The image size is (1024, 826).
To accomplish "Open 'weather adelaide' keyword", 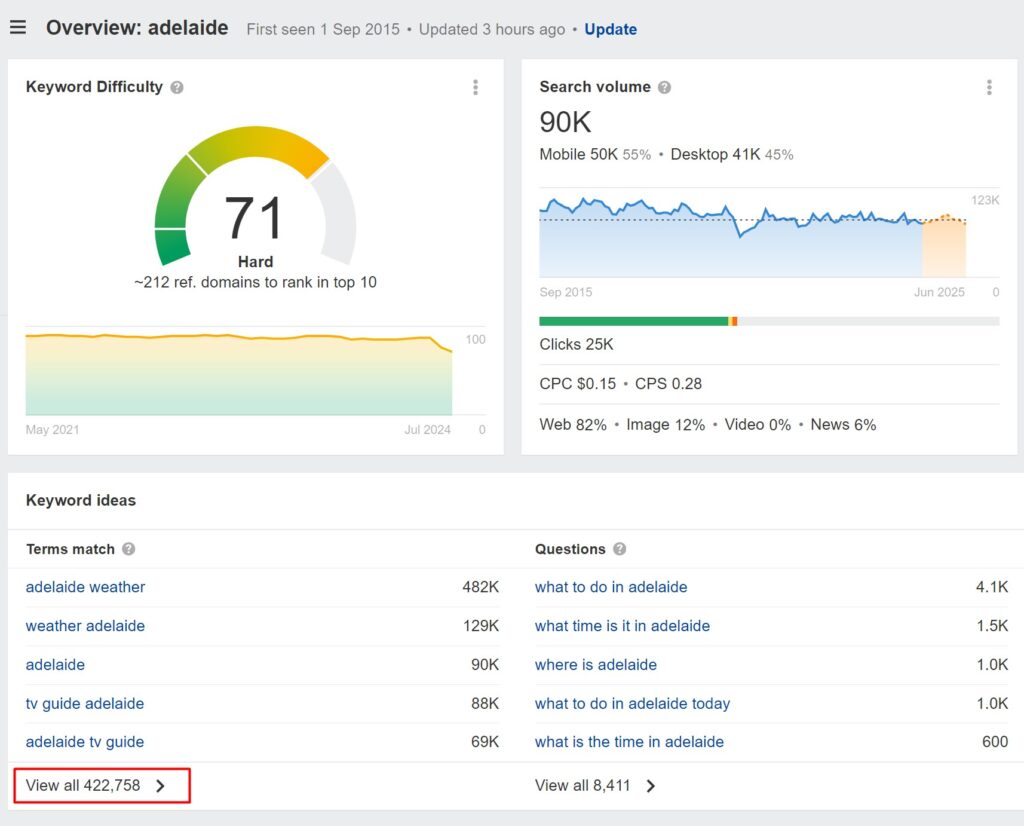I will click(x=86, y=626).
